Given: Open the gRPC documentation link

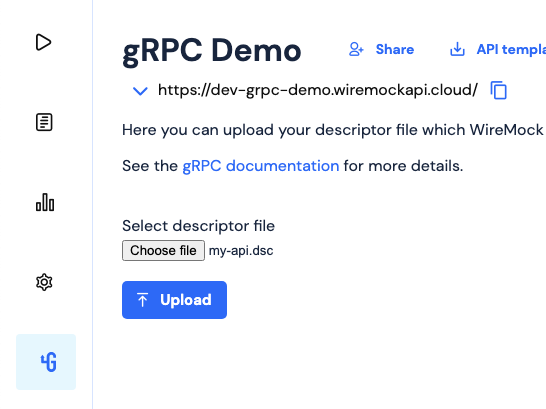Looking at the screenshot, I should (261, 166).
